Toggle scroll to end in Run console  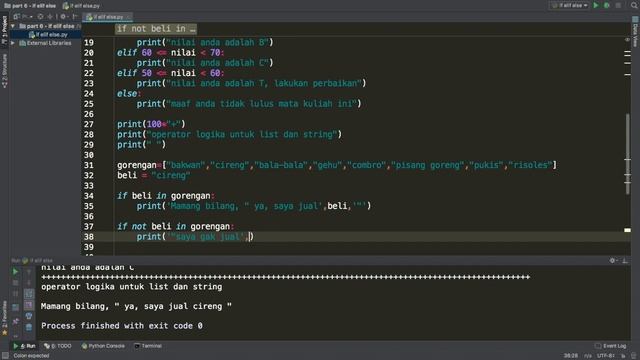(x=29, y=305)
